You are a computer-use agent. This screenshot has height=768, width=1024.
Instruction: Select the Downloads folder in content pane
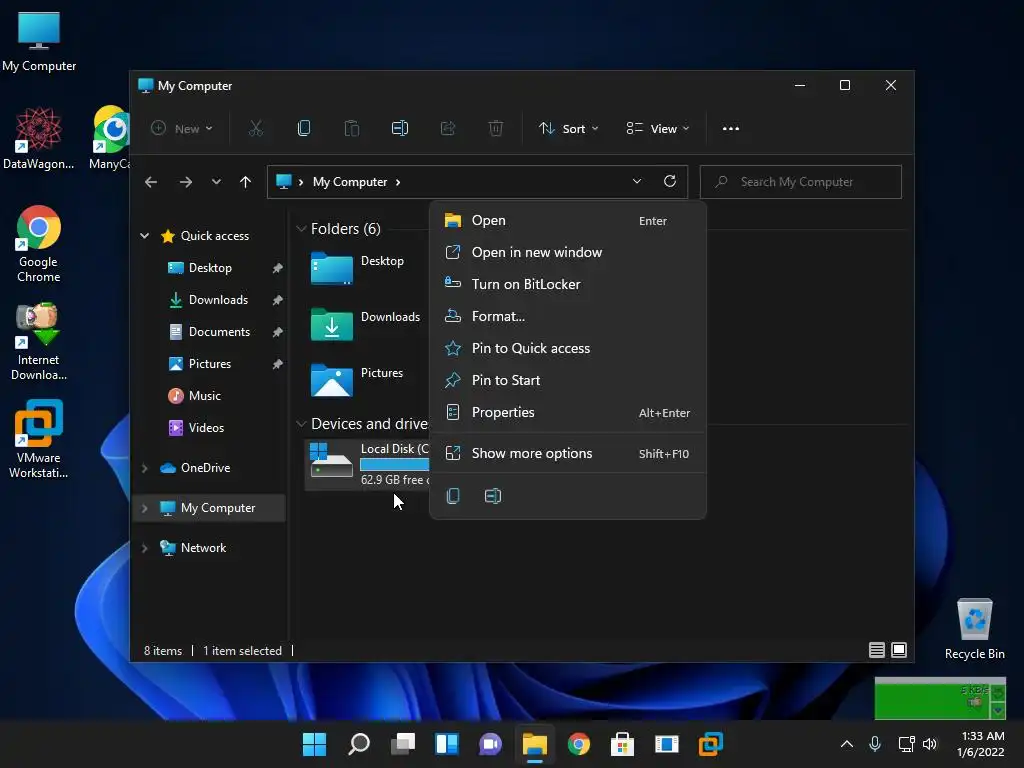click(366, 324)
